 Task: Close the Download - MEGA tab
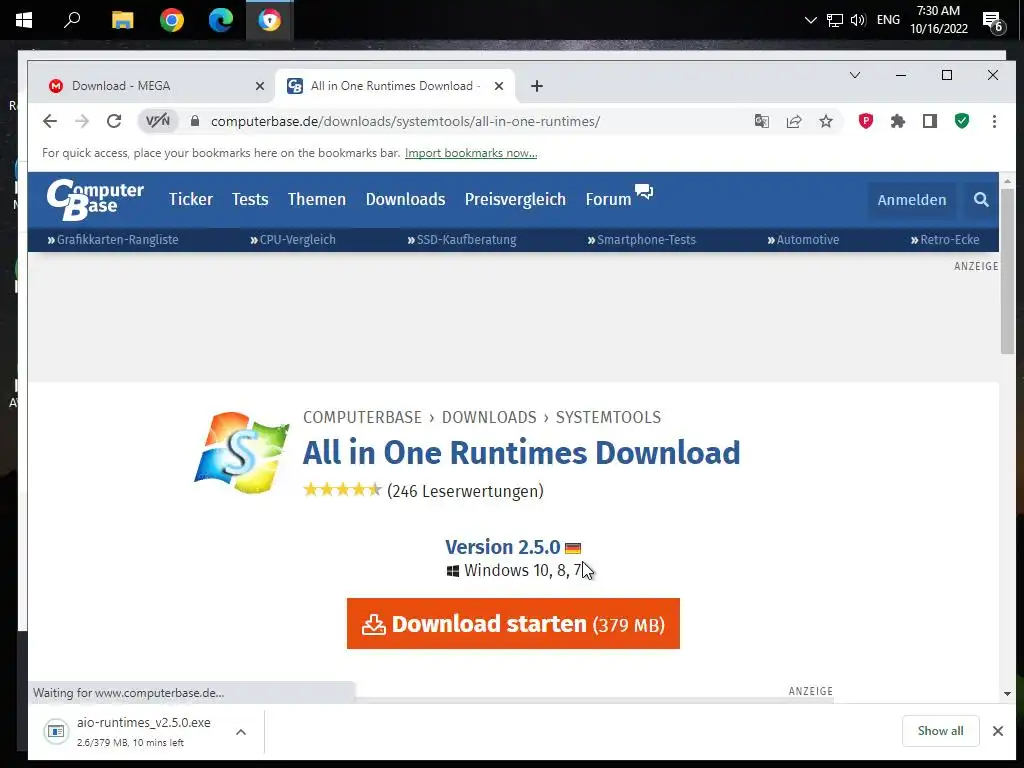260,86
